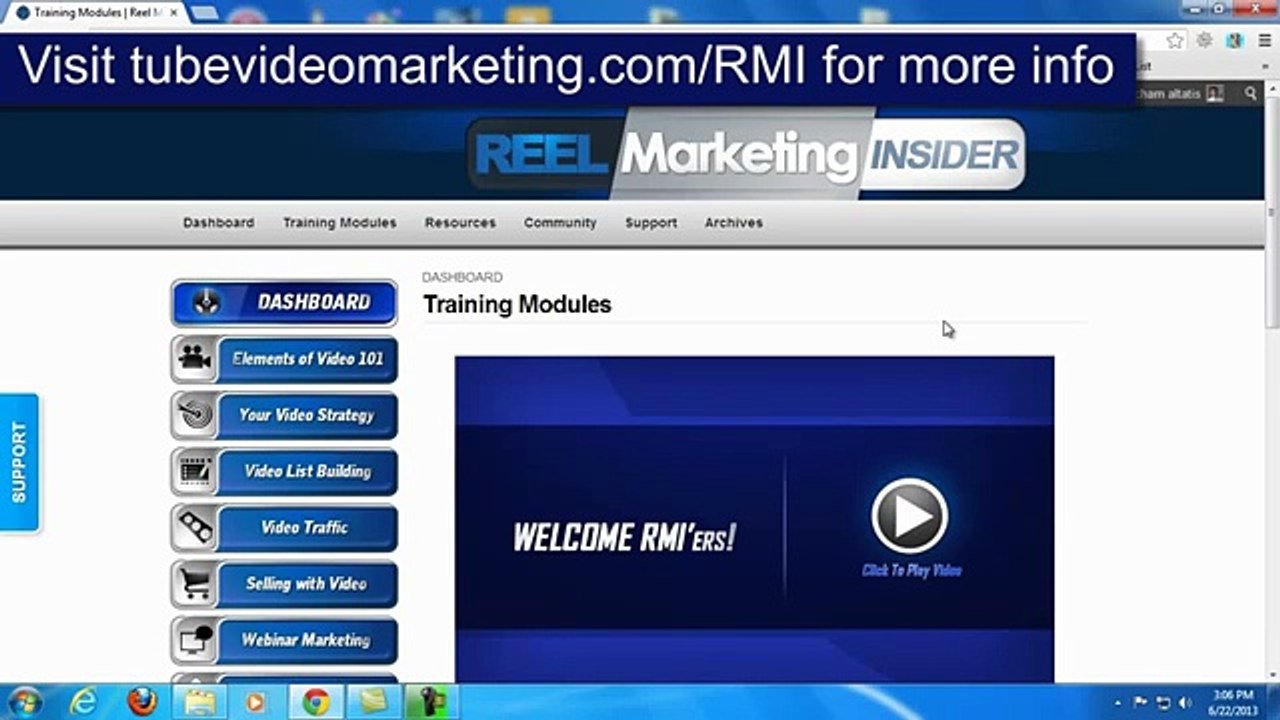The width and height of the screenshot is (1280, 720).
Task: Open the Sticky Notes taskbar icon
Action: point(374,702)
